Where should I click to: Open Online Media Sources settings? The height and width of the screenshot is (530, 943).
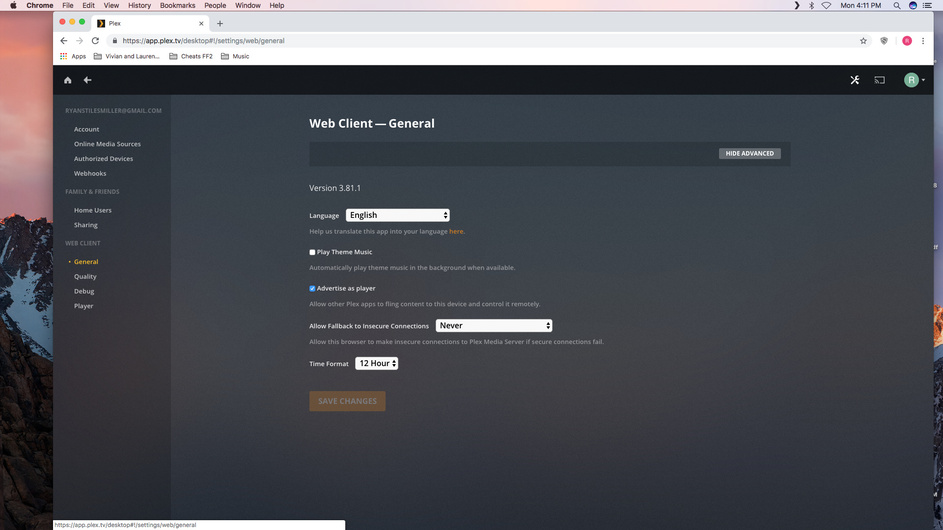click(107, 144)
